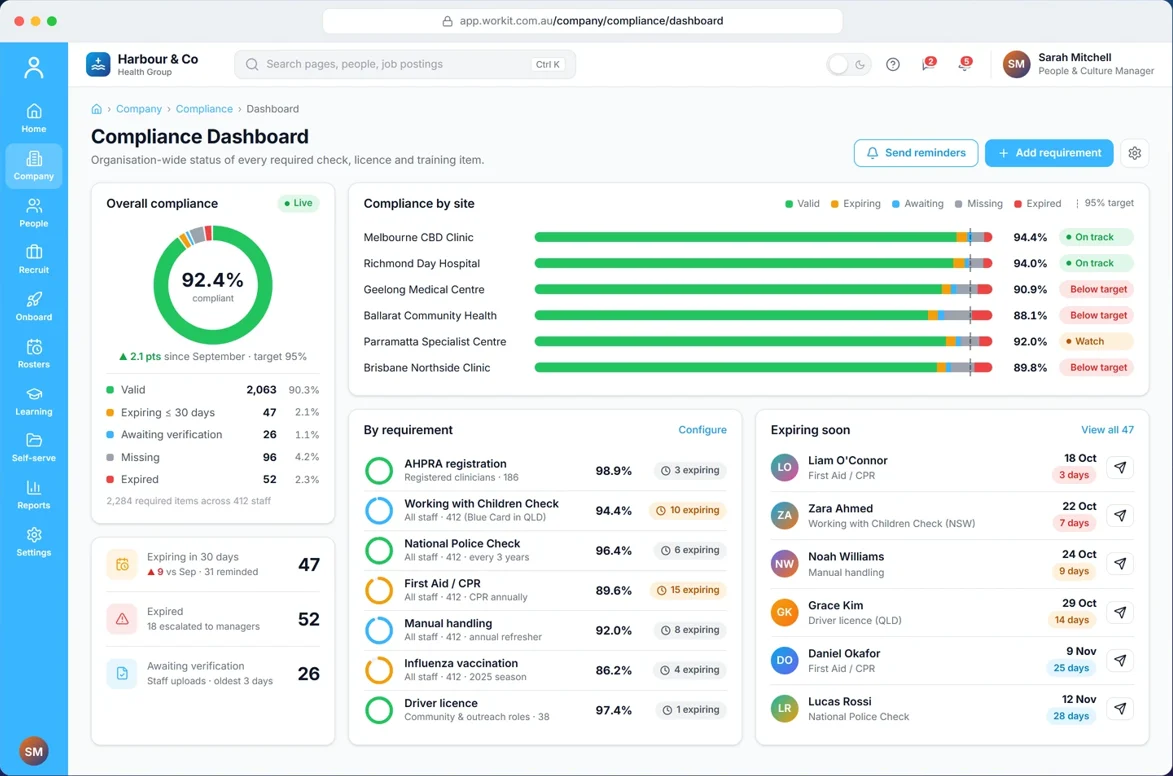Open Awaiting verification 26 card

pos(212,673)
